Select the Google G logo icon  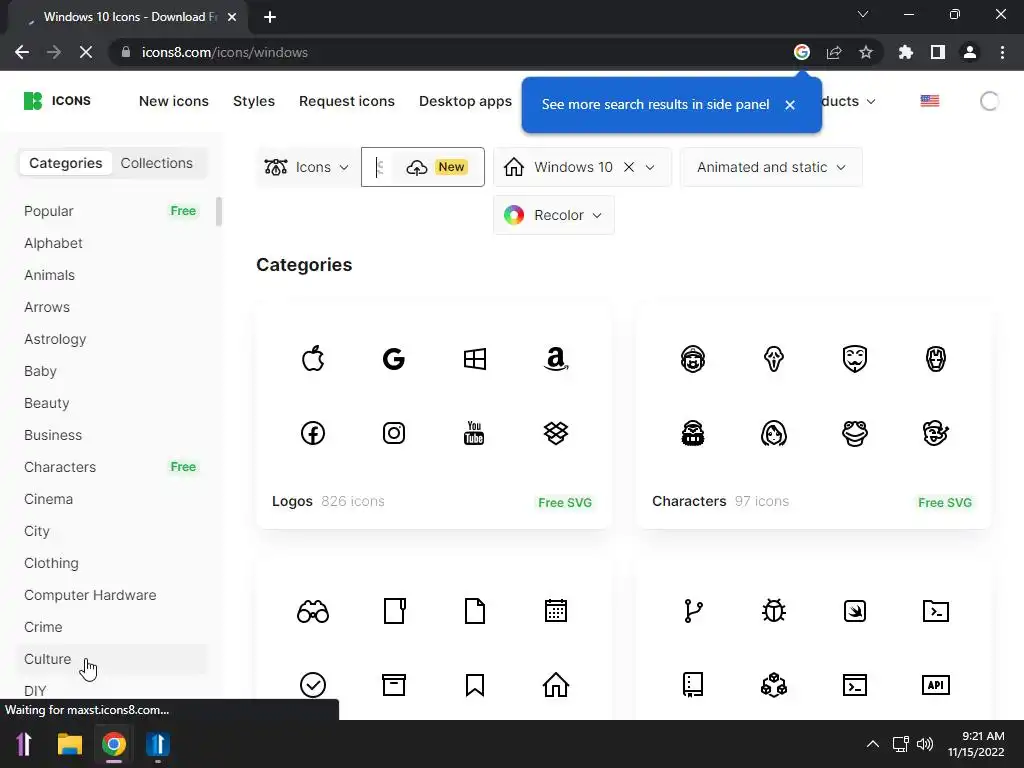[394, 359]
